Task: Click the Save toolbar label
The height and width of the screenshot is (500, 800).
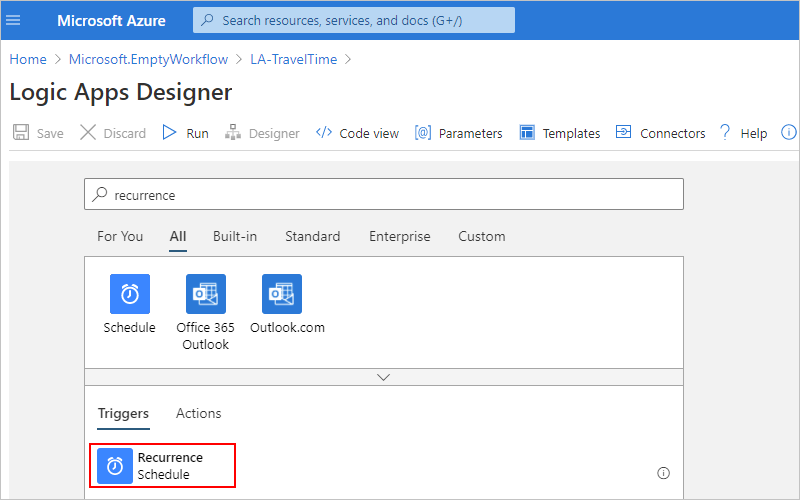Action: pyautogui.click(x=50, y=134)
